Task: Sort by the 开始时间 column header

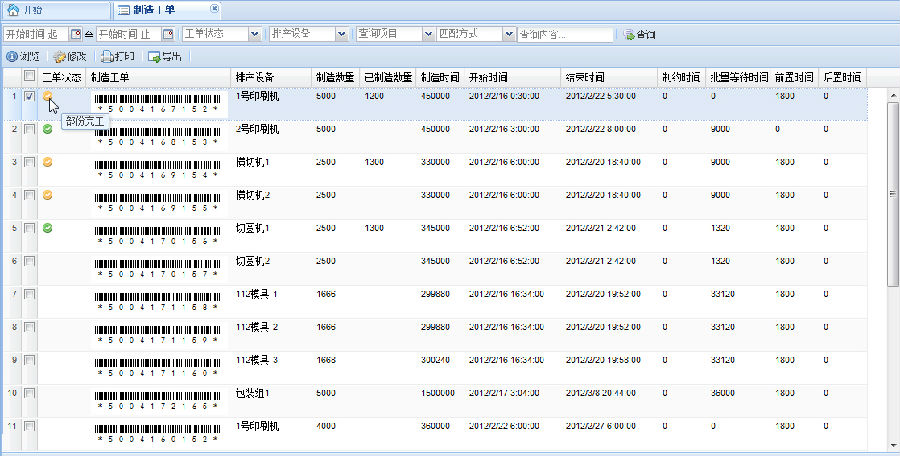Action: tap(513, 77)
